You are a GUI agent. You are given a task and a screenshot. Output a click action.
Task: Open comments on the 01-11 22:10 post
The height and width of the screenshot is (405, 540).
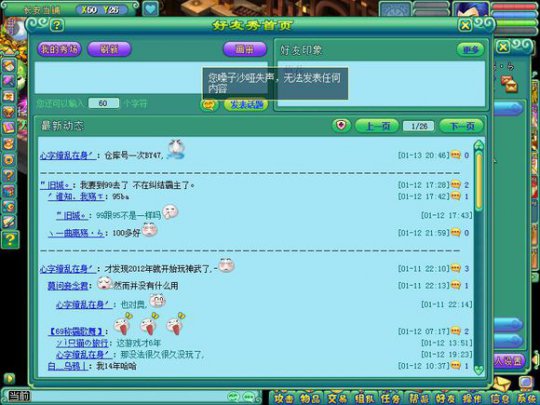click(455, 268)
